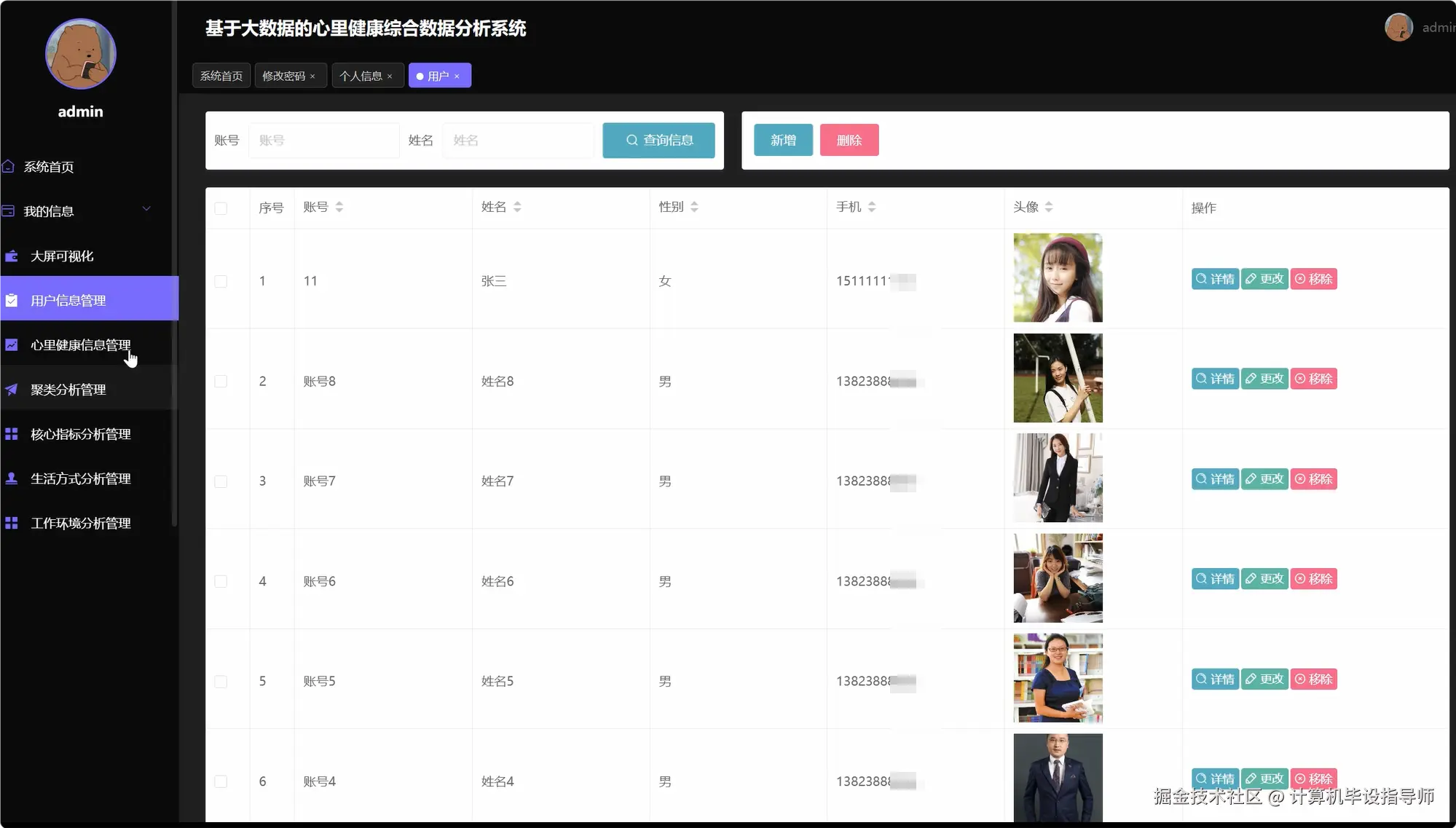Check the row checkbox for 账号5
Image resolution: width=1456 pixels, height=828 pixels.
221,682
